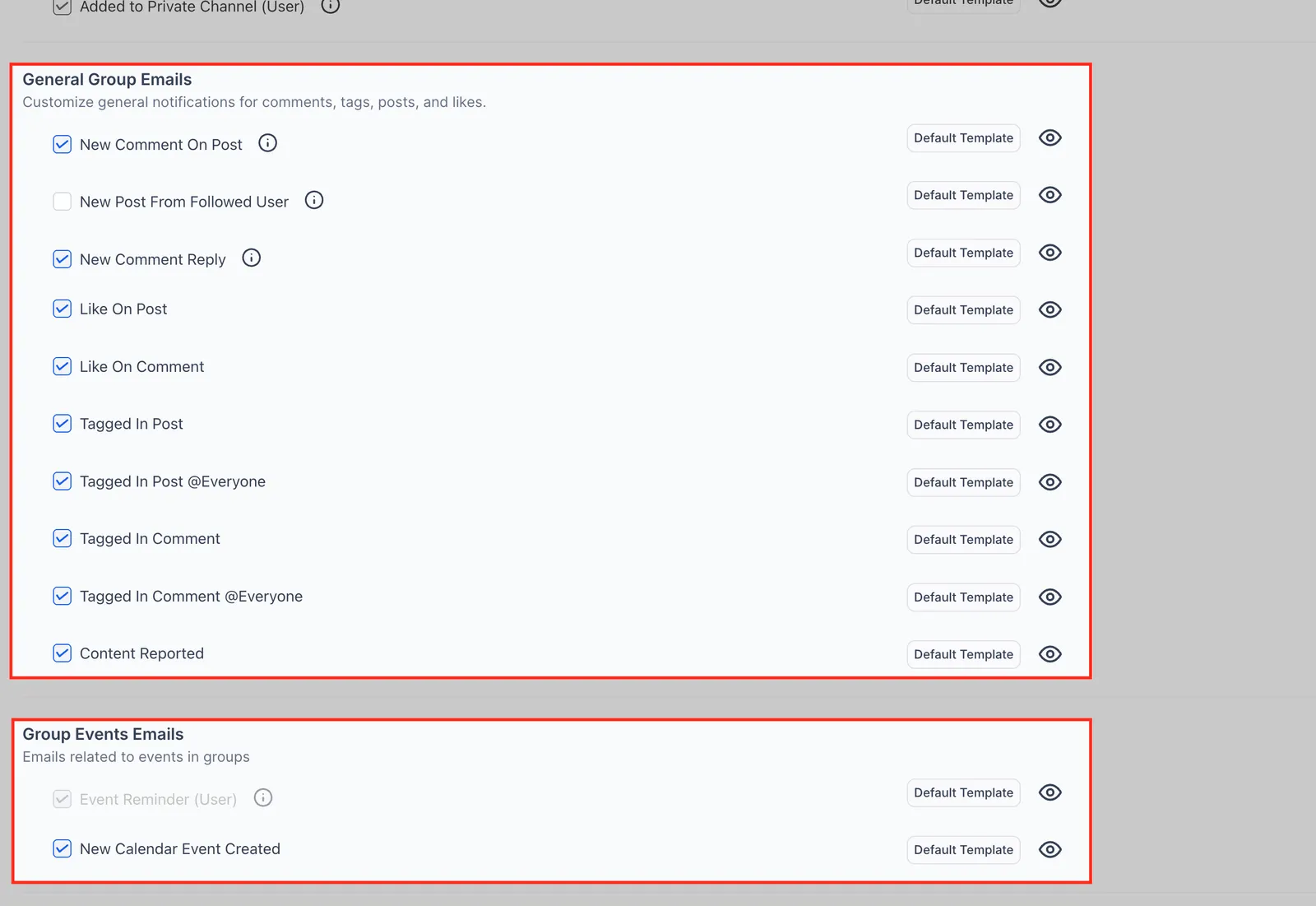Screen dimensions: 1316x906
Task: Enable New Post From Followed User checkbox
Action: point(62,202)
